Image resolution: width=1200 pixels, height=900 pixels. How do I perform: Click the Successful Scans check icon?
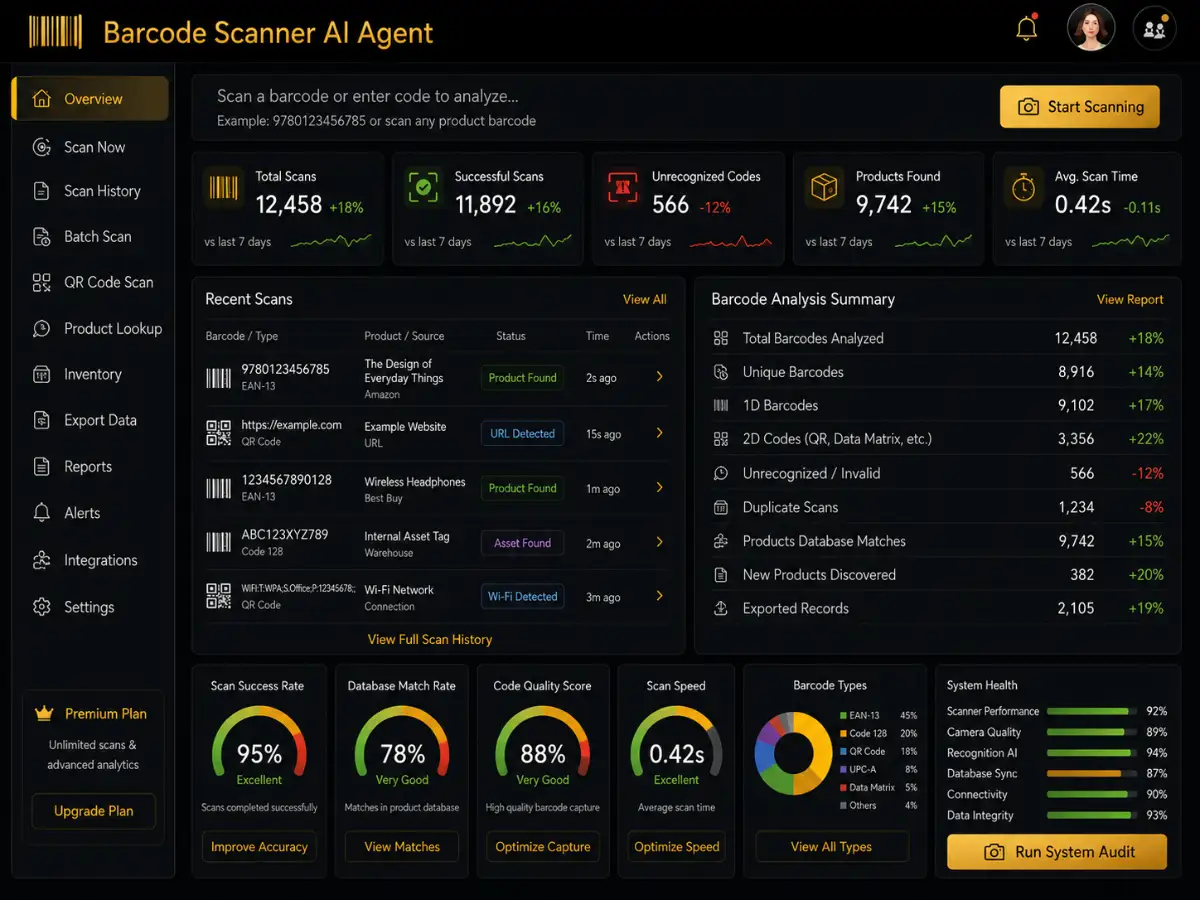[423, 187]
